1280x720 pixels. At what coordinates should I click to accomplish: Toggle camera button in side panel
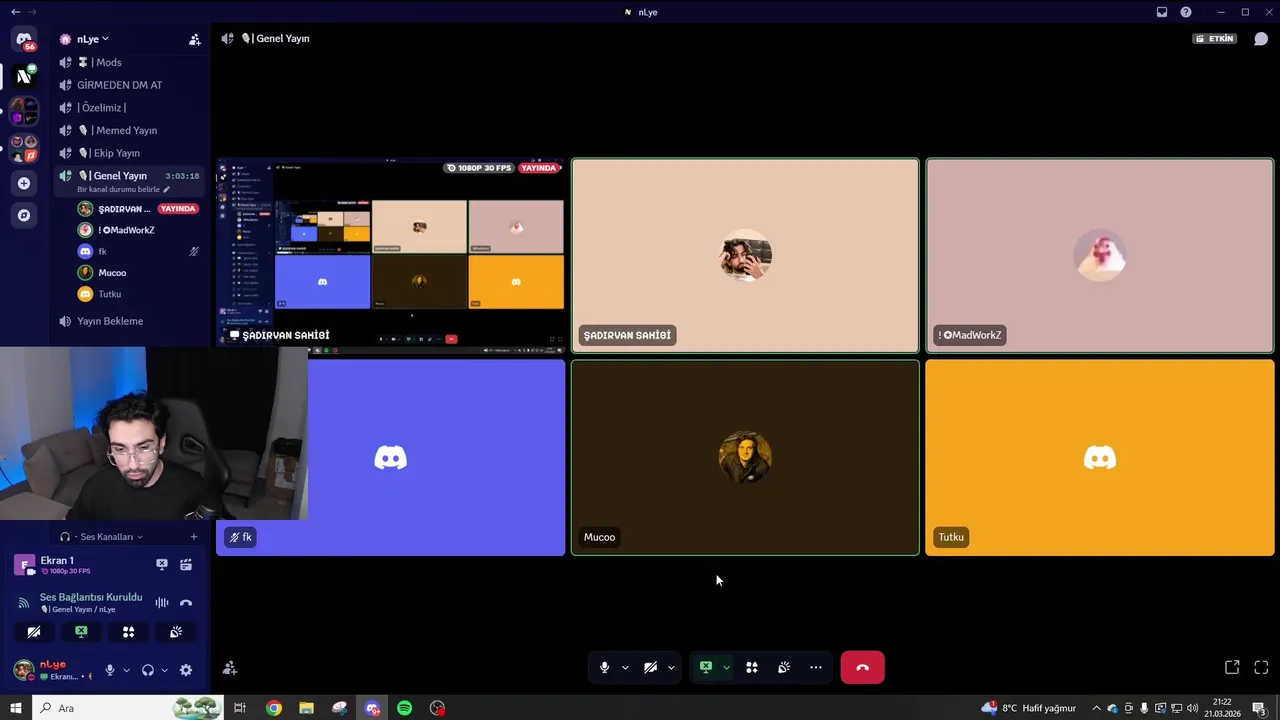[34, 632]
